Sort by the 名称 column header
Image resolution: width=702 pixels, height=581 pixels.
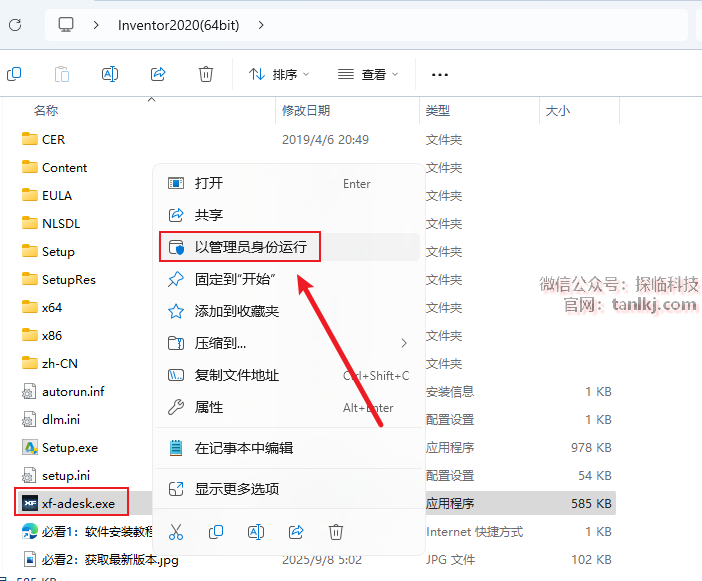tap(46, 111)
